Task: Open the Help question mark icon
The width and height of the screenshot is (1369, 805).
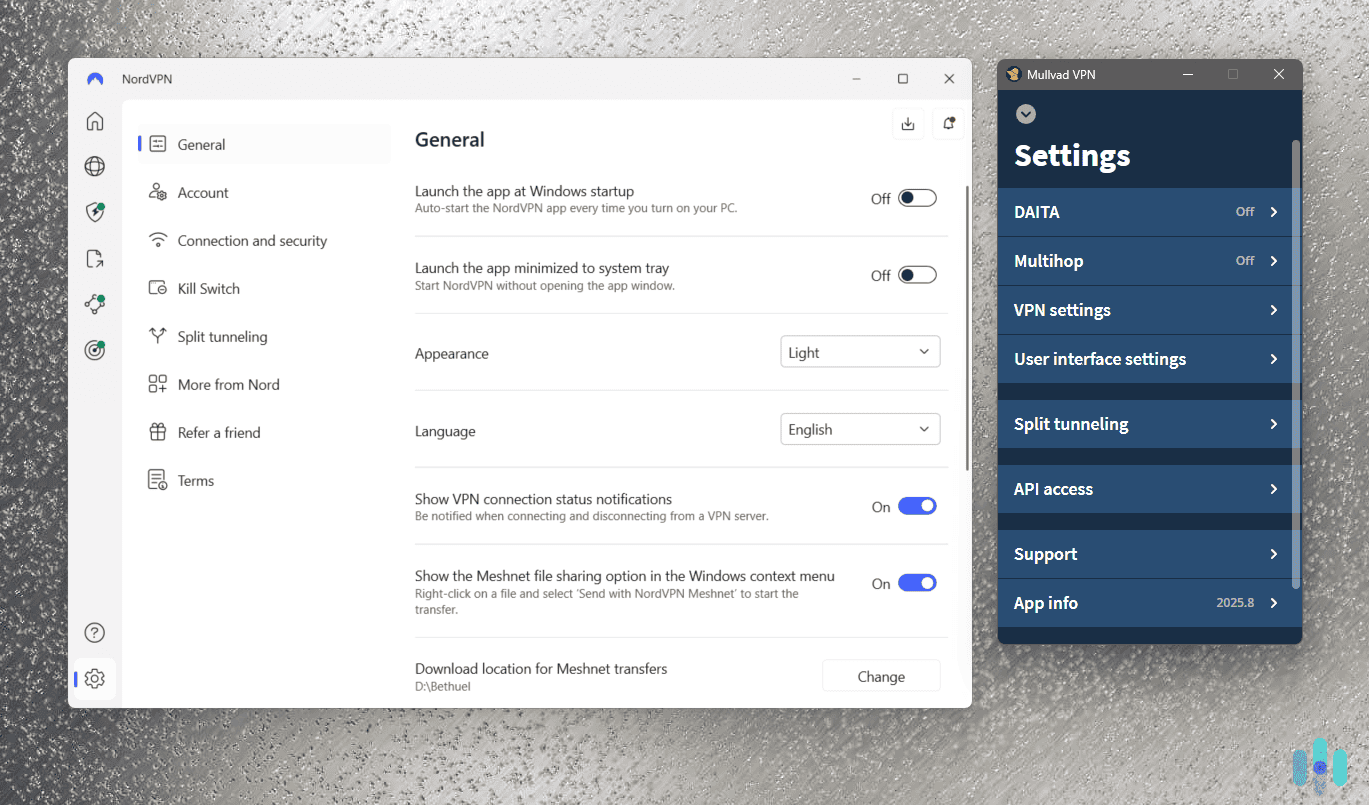Action: (94, 632)
